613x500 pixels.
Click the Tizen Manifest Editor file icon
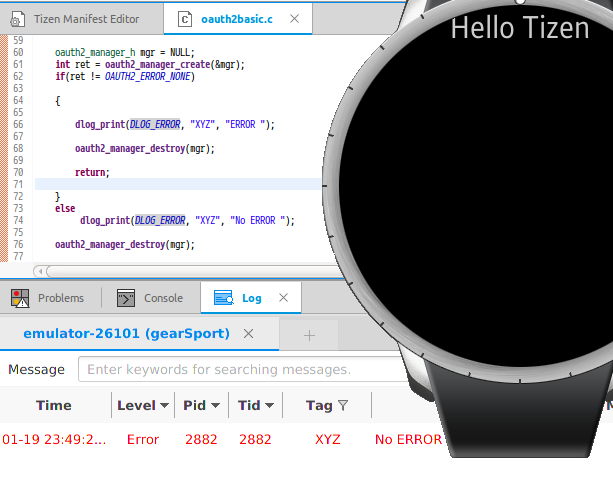coord(19,19)
